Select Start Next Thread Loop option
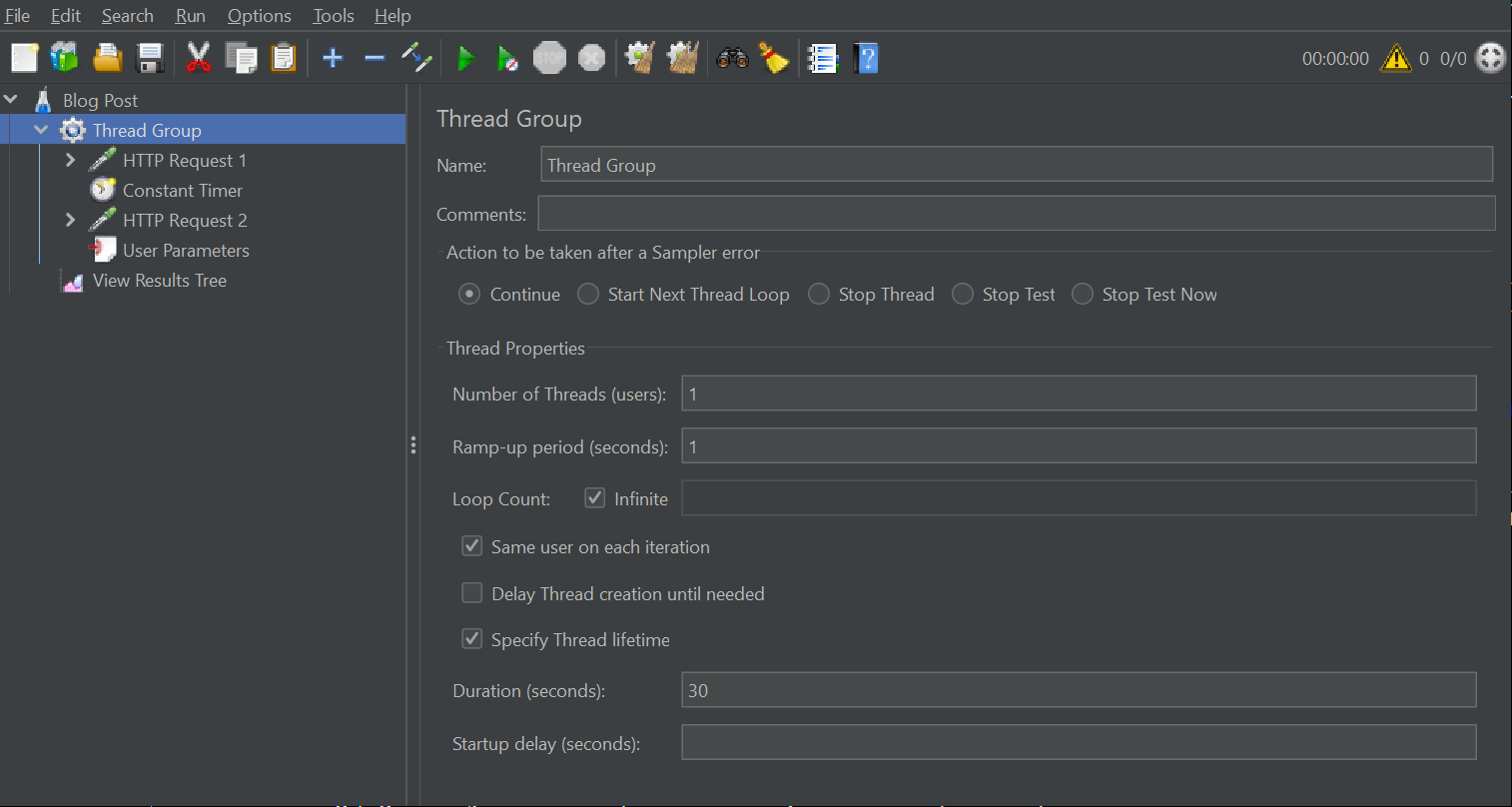Image resolution: width=1512 pixels, height=807 pixels. [588, 295]
